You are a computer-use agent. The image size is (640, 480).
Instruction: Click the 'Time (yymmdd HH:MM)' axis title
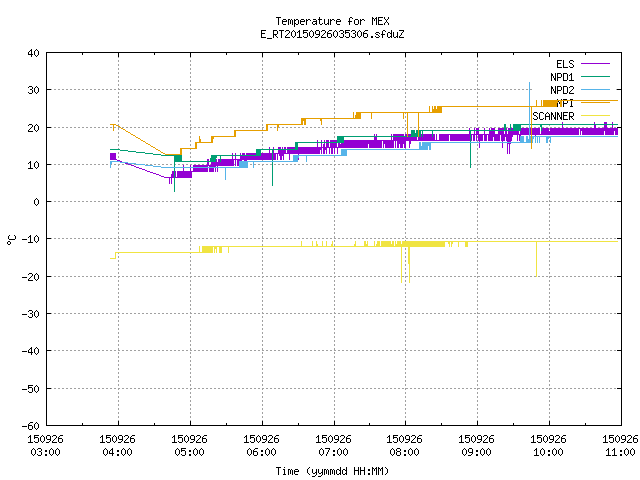[x=332, y=471]
